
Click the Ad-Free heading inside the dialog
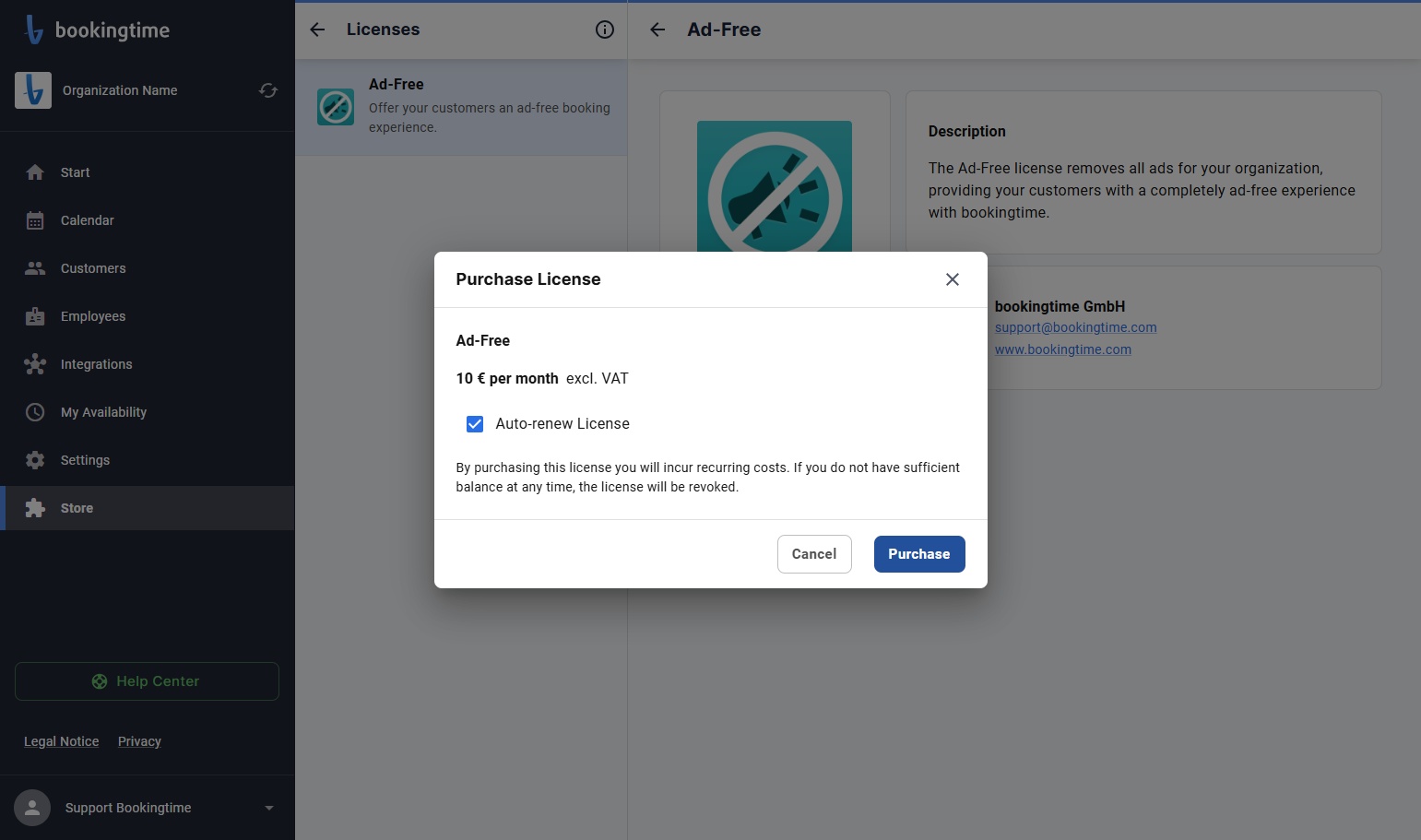[483, 341]
